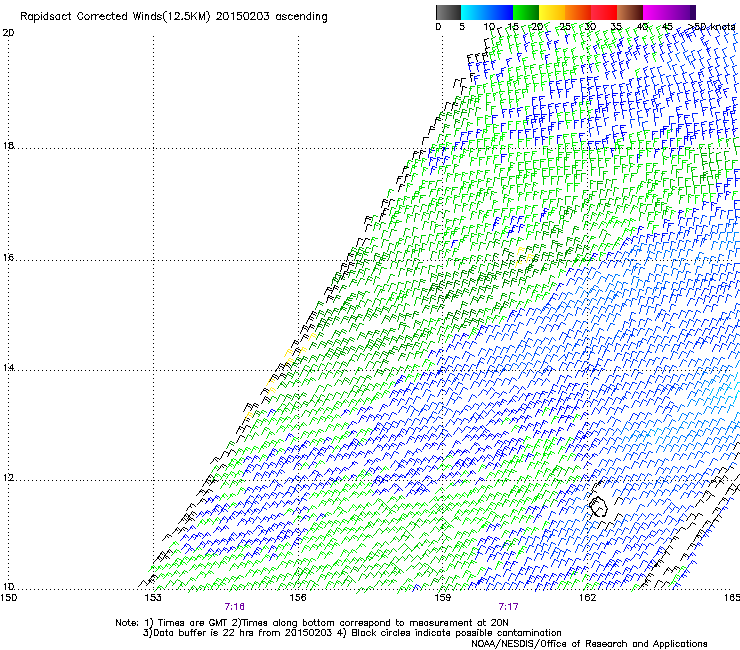This screenshot has height=650, width=740.
Task: Click the gray 0-5 knots legend swatch
Action: pos(448,12)
